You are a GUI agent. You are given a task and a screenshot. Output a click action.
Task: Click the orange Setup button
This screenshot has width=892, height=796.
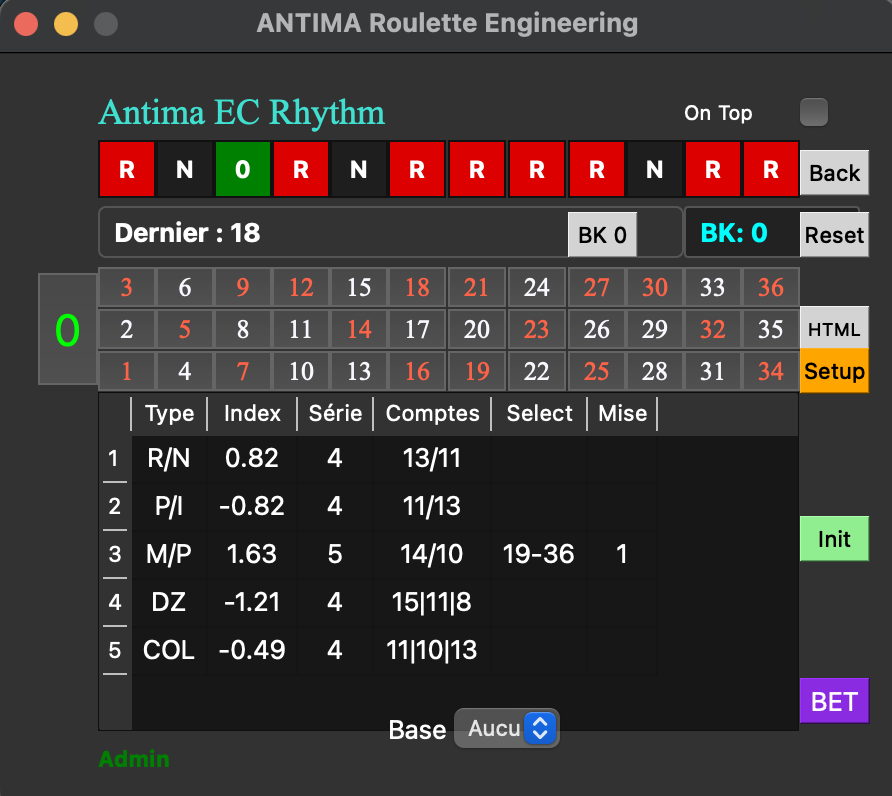(x=834, y=371)
